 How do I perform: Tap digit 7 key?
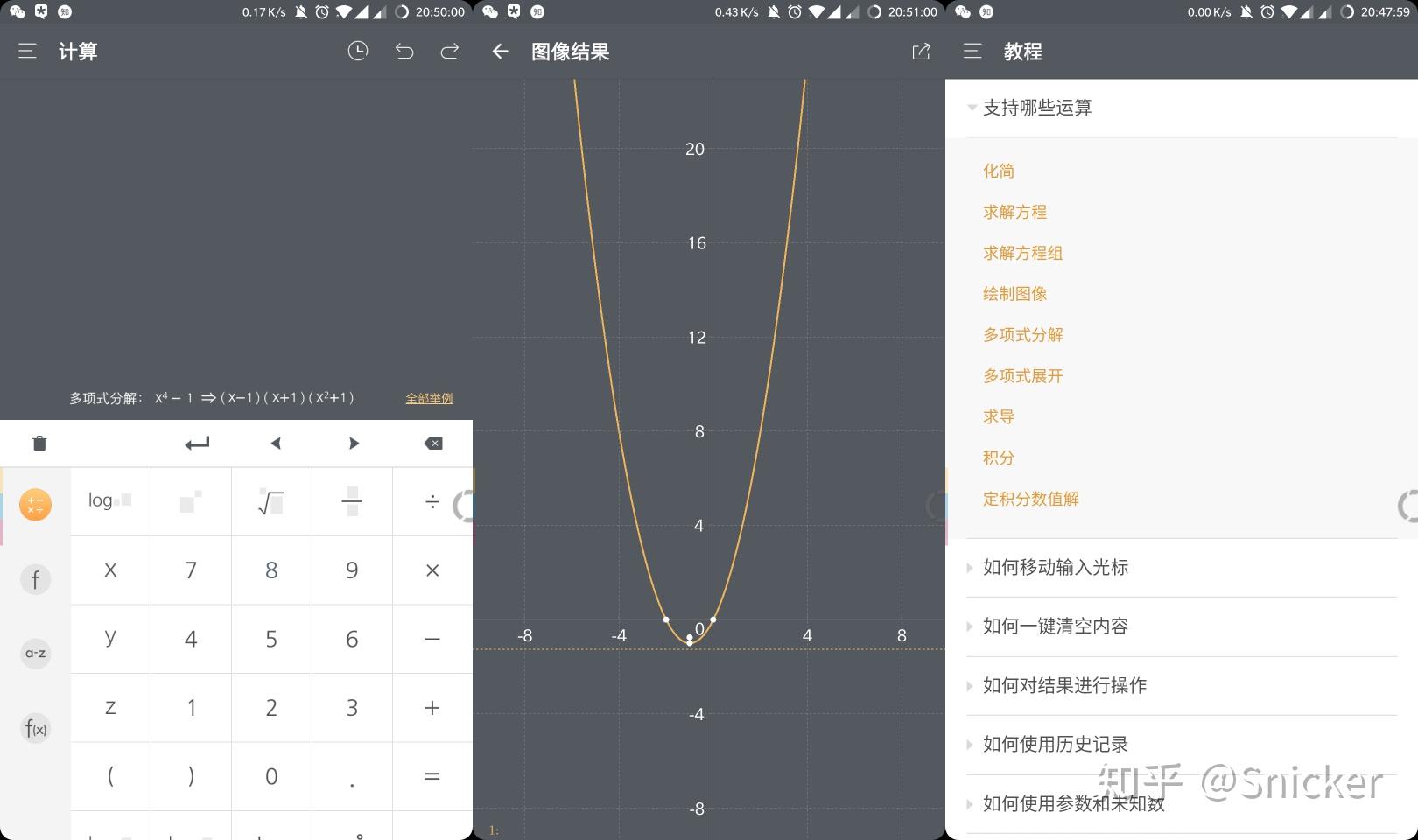(x=191, y=570)
